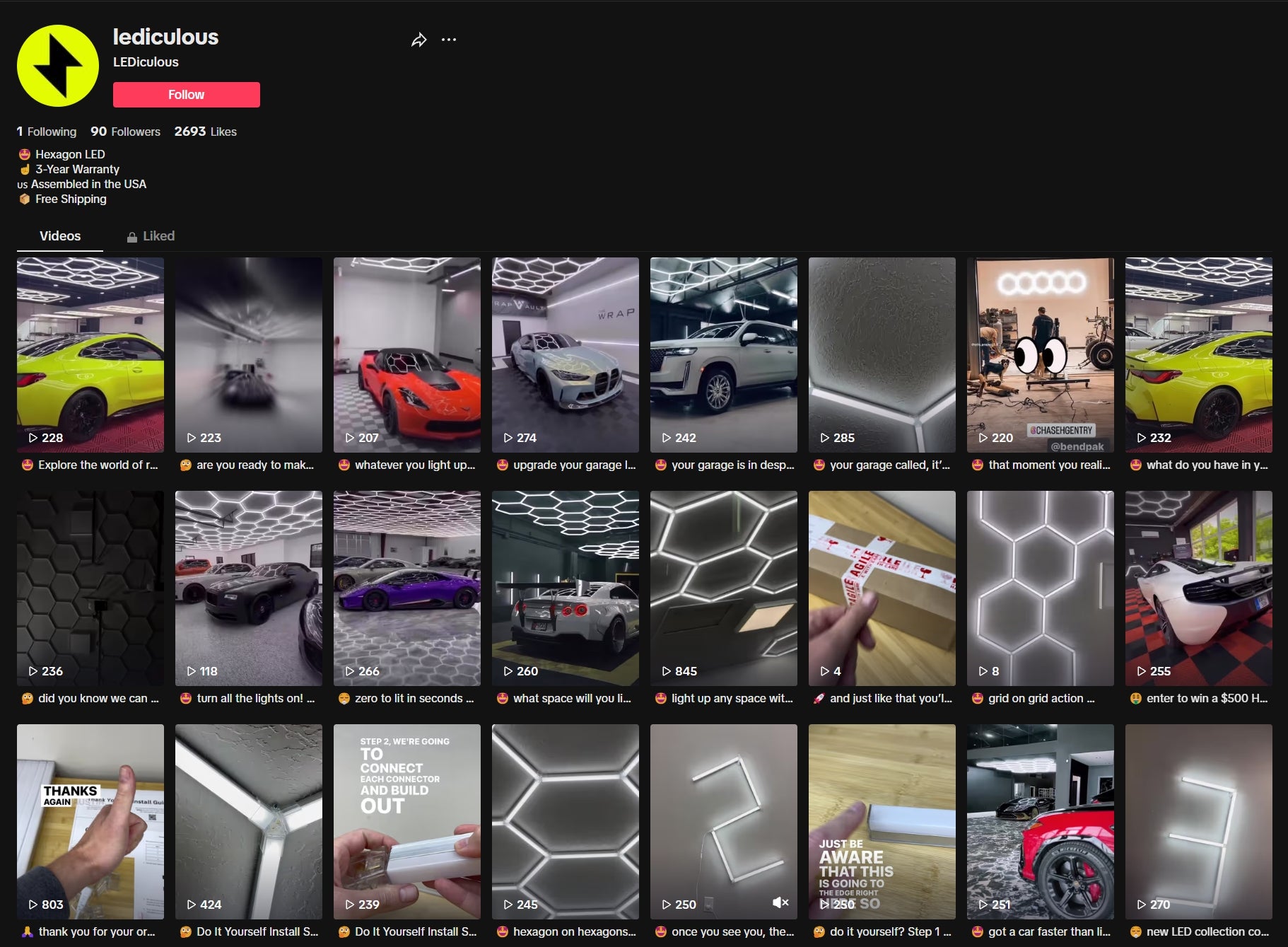Open the 'new LED collection' video thumbnail
Viewport: 1288px width, 947px height.
point(1198,821)
